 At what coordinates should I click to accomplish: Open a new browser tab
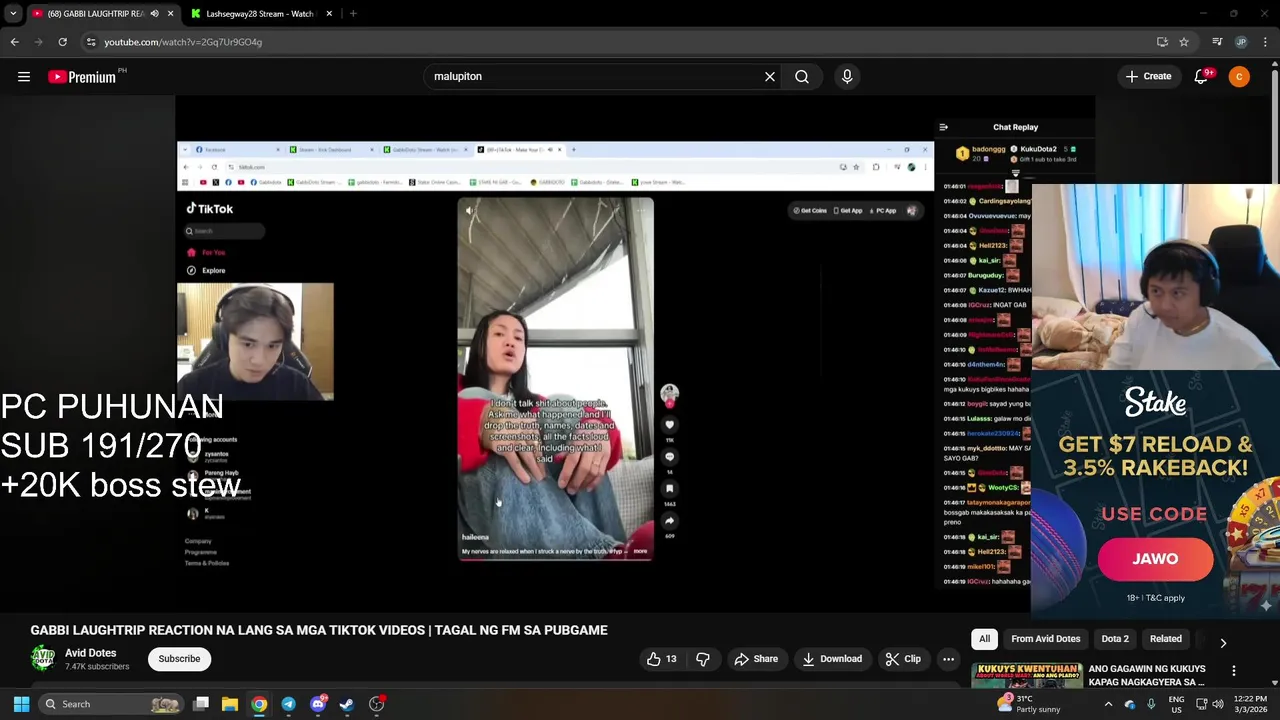point(353,14)
